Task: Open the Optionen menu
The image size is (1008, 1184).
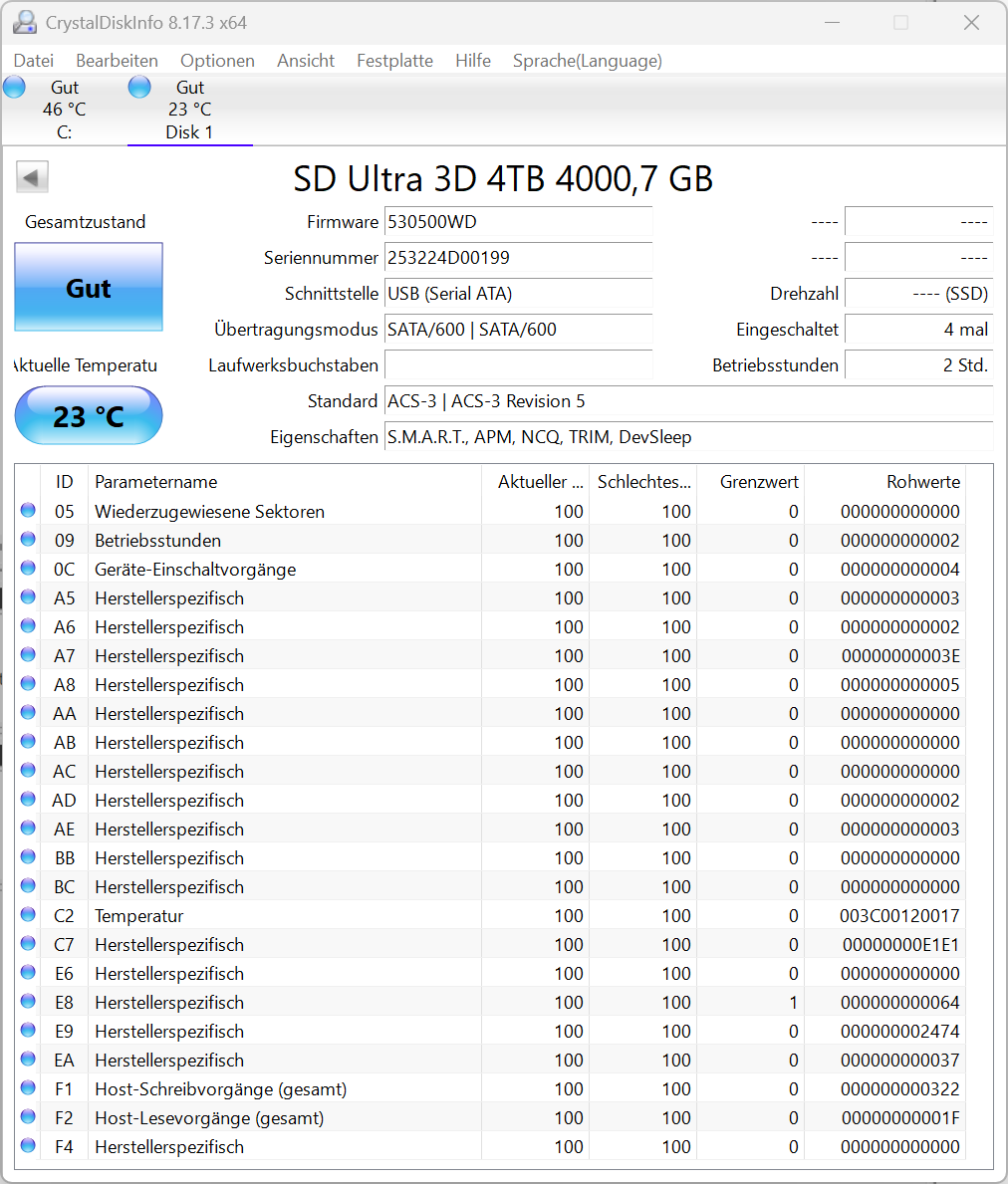Action: pos(217,61)
